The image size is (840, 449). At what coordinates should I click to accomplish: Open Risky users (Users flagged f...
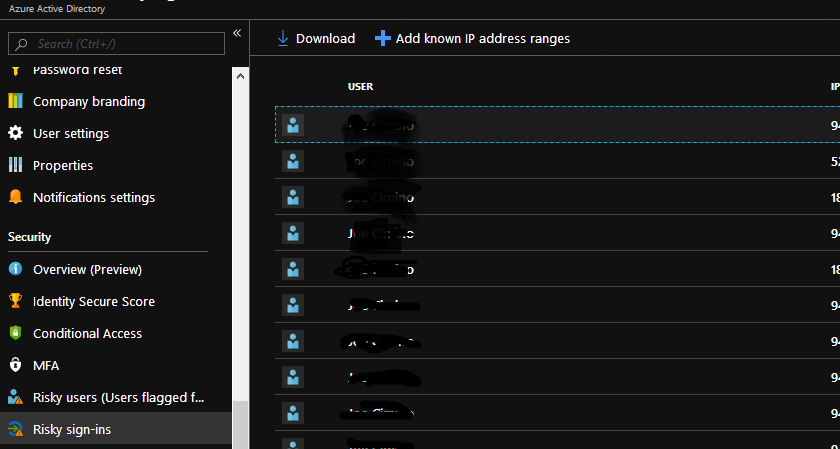119,398
